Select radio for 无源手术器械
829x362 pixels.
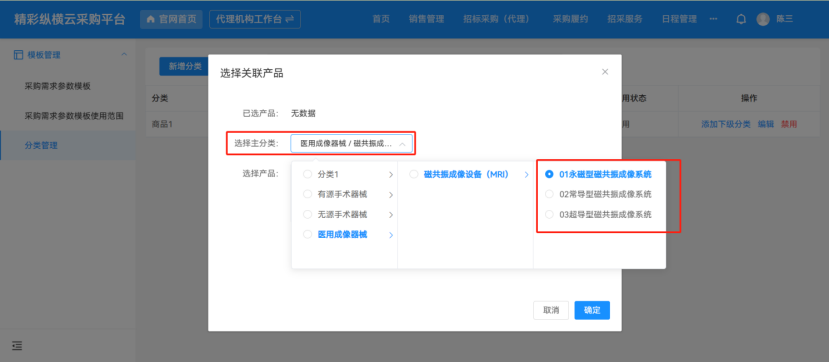point(307,215)
